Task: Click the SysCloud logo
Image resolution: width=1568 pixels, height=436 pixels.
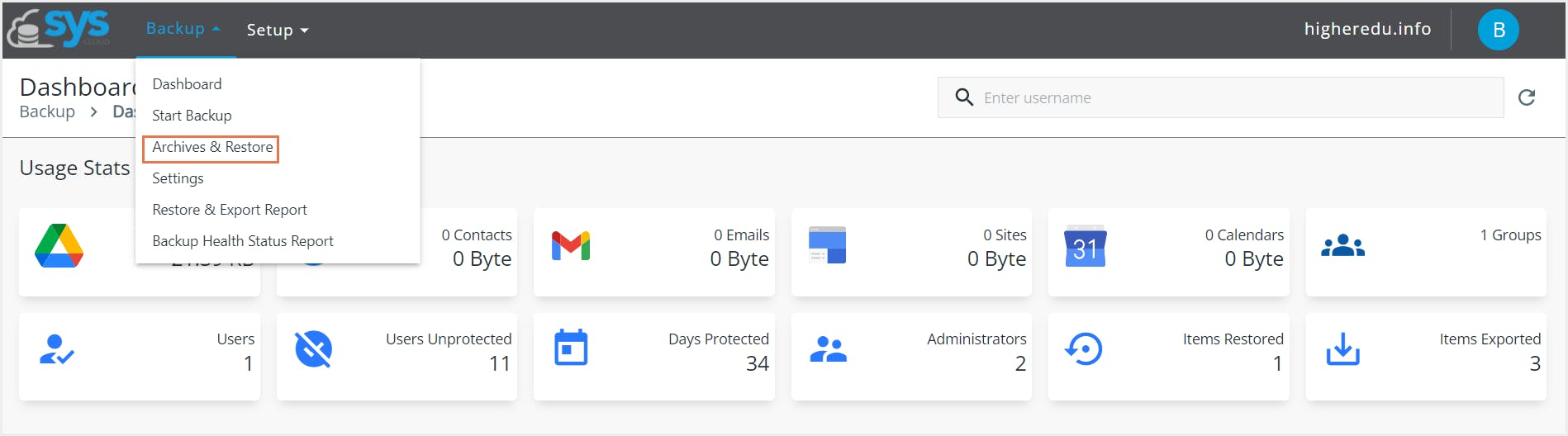Action: pos(59,29)
